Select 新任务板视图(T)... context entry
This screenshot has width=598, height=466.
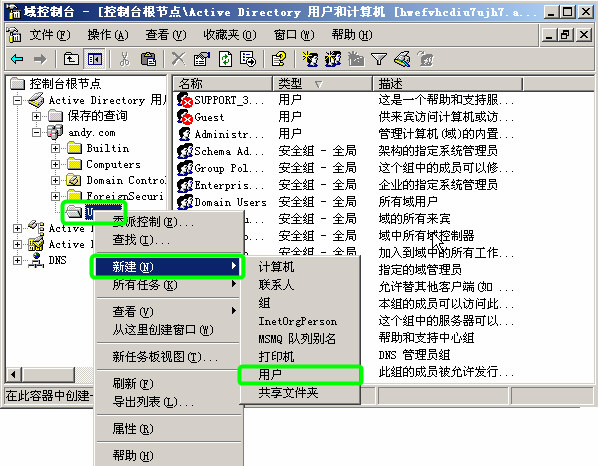[168, 357]
